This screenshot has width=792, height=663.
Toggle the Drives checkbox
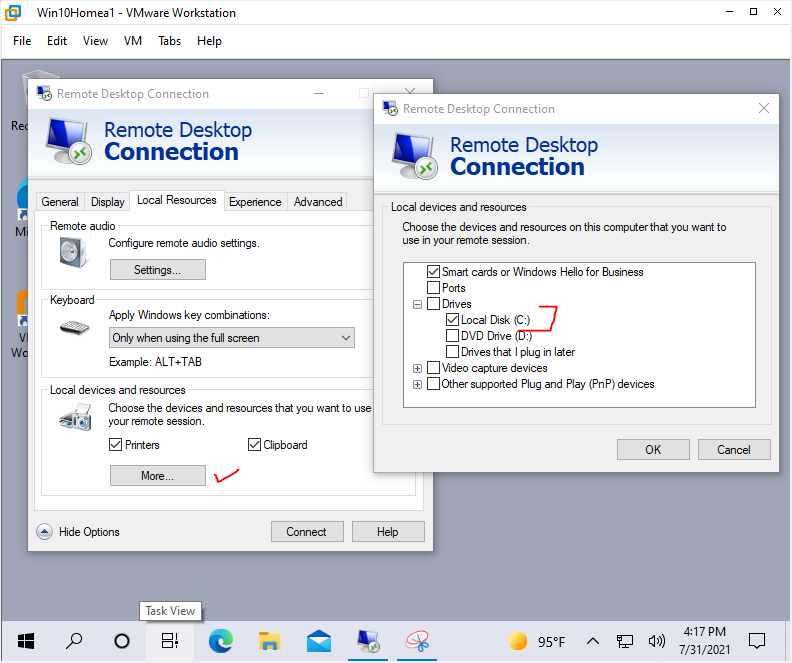(x=433, y=304)
